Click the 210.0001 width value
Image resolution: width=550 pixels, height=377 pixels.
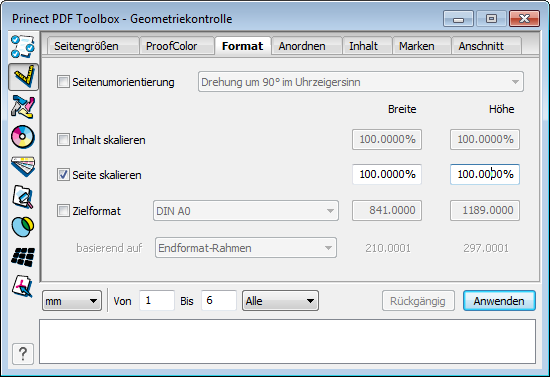(388, 248)
